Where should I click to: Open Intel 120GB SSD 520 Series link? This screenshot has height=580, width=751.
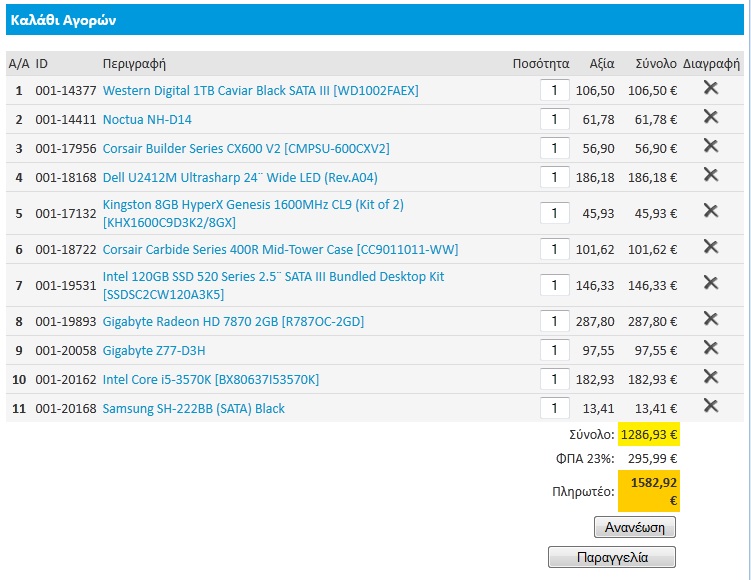pyautogui.click(x=273, y=285)
